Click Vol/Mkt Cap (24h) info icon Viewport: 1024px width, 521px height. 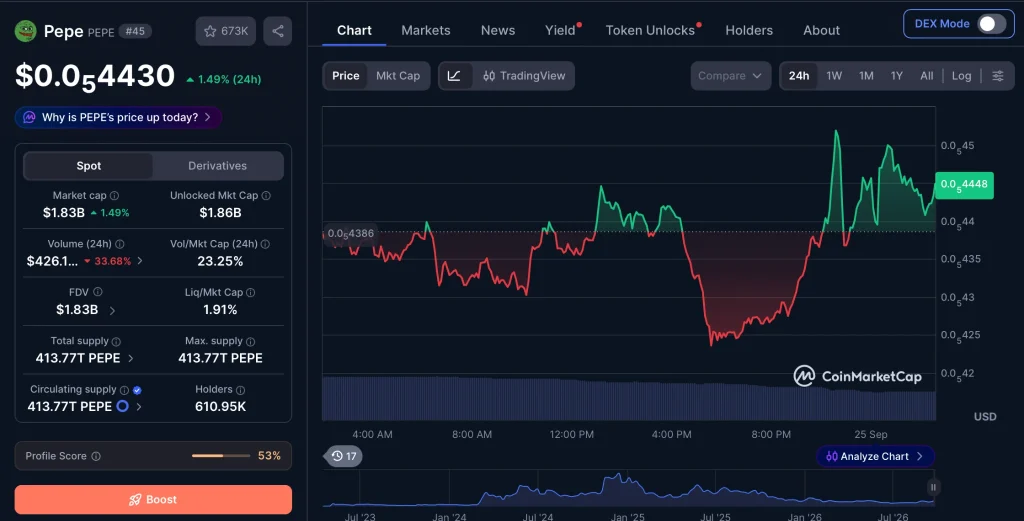coord(265,244)
